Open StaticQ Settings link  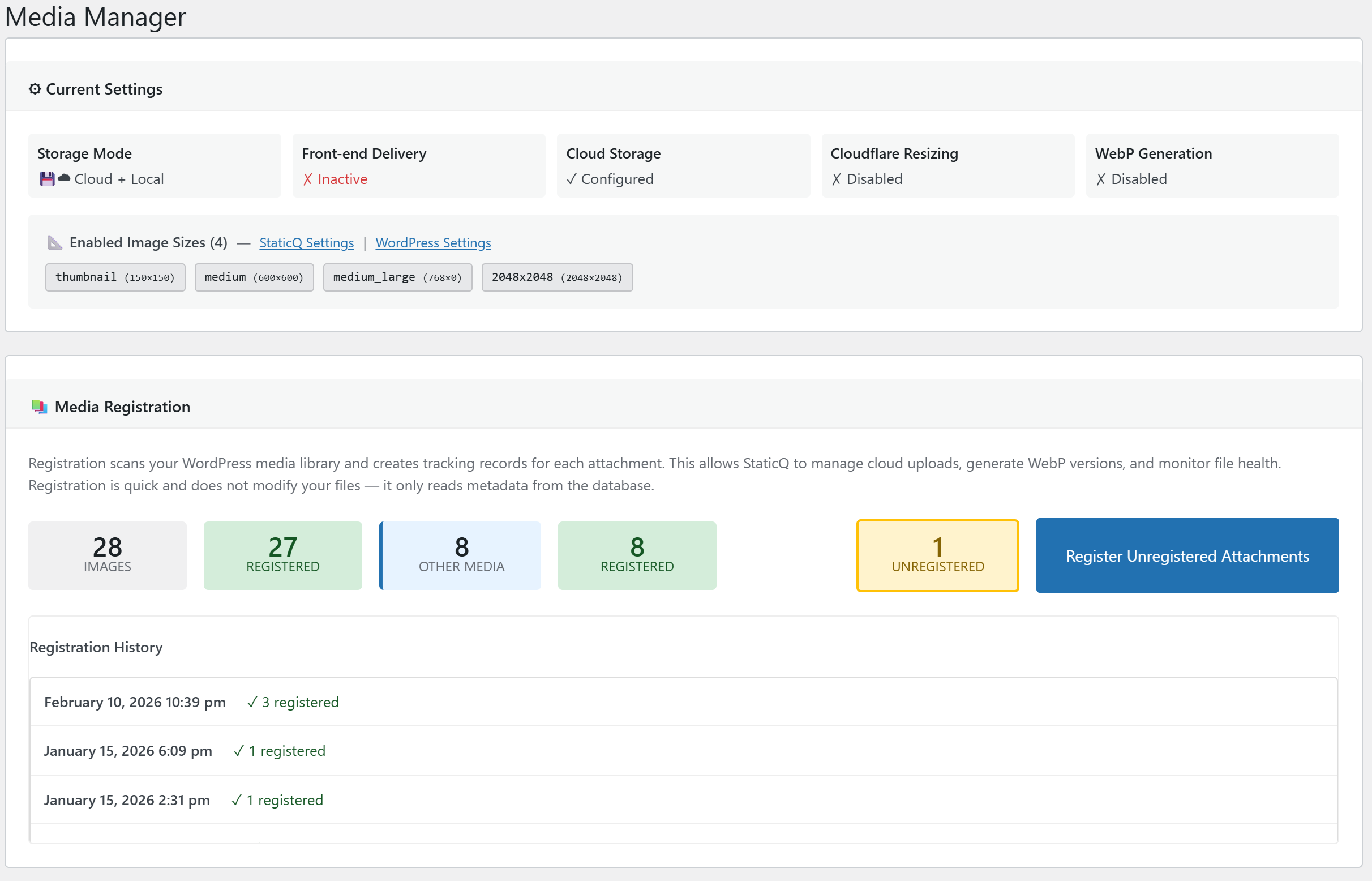coord(307,242)
